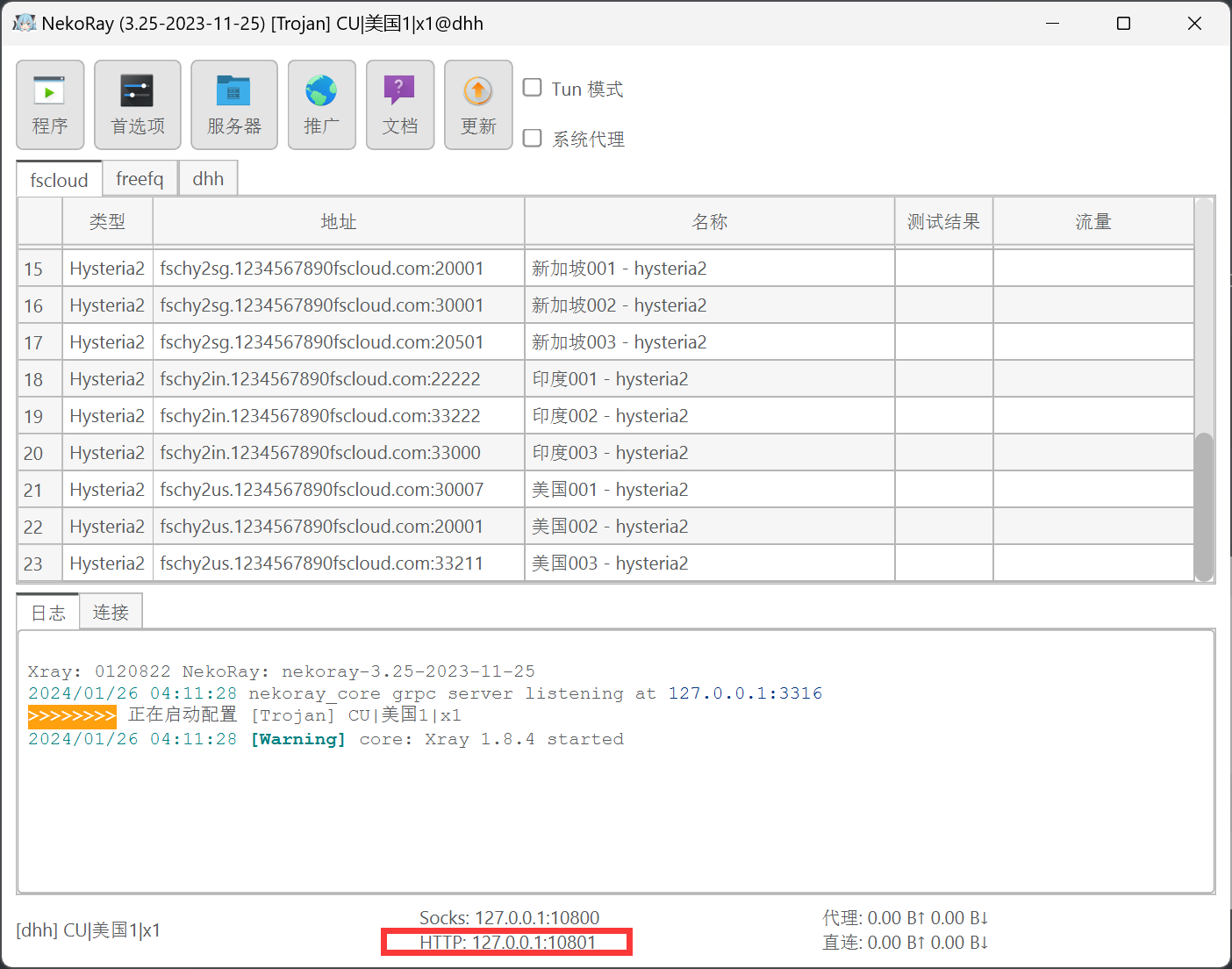
Task: Click address fschy2in.1234567890fscloud.com:22222
Action: tap(339, 379)
